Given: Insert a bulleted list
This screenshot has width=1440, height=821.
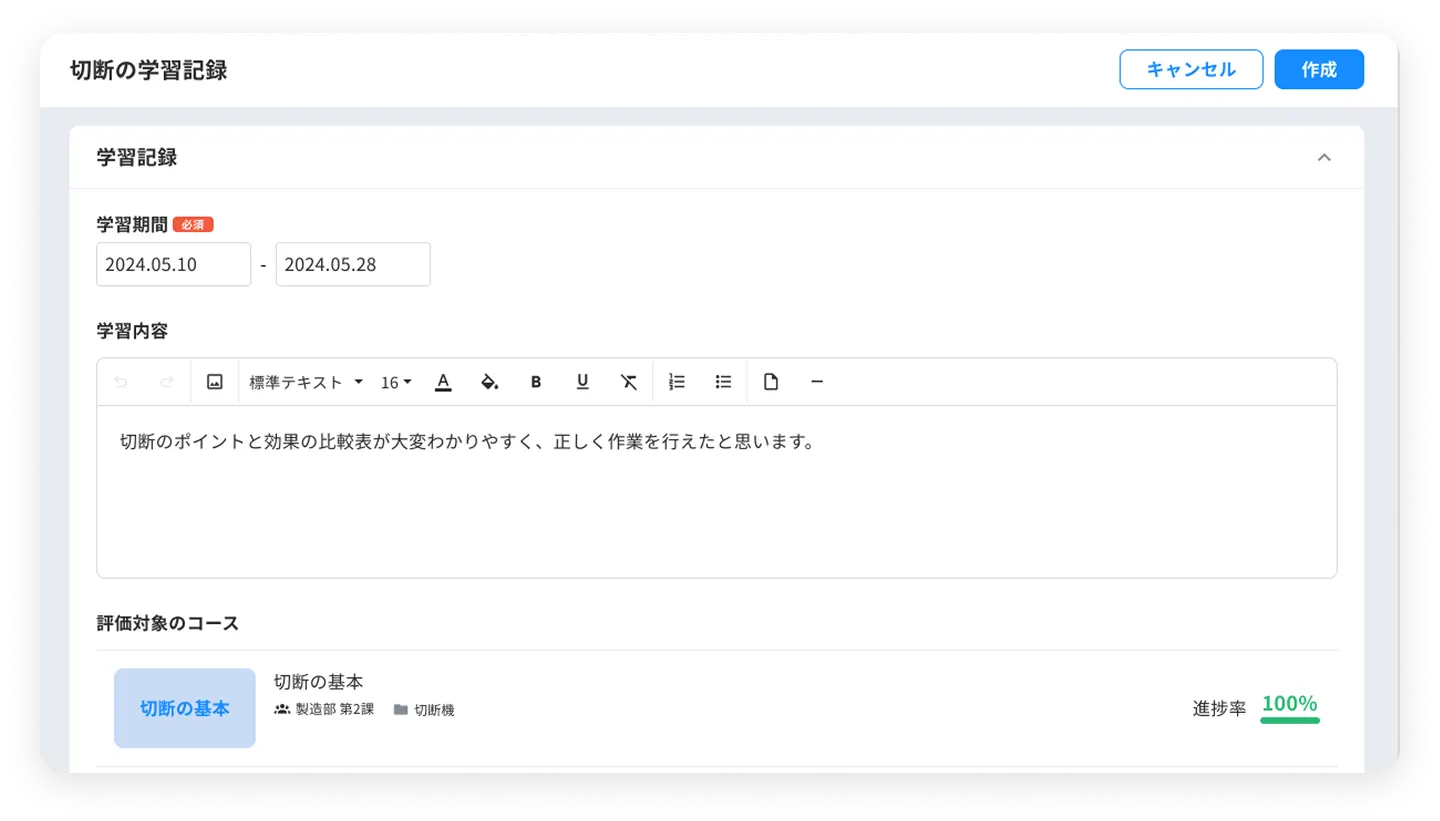Looking at the screenshot, I should click(x=724, y=382).
